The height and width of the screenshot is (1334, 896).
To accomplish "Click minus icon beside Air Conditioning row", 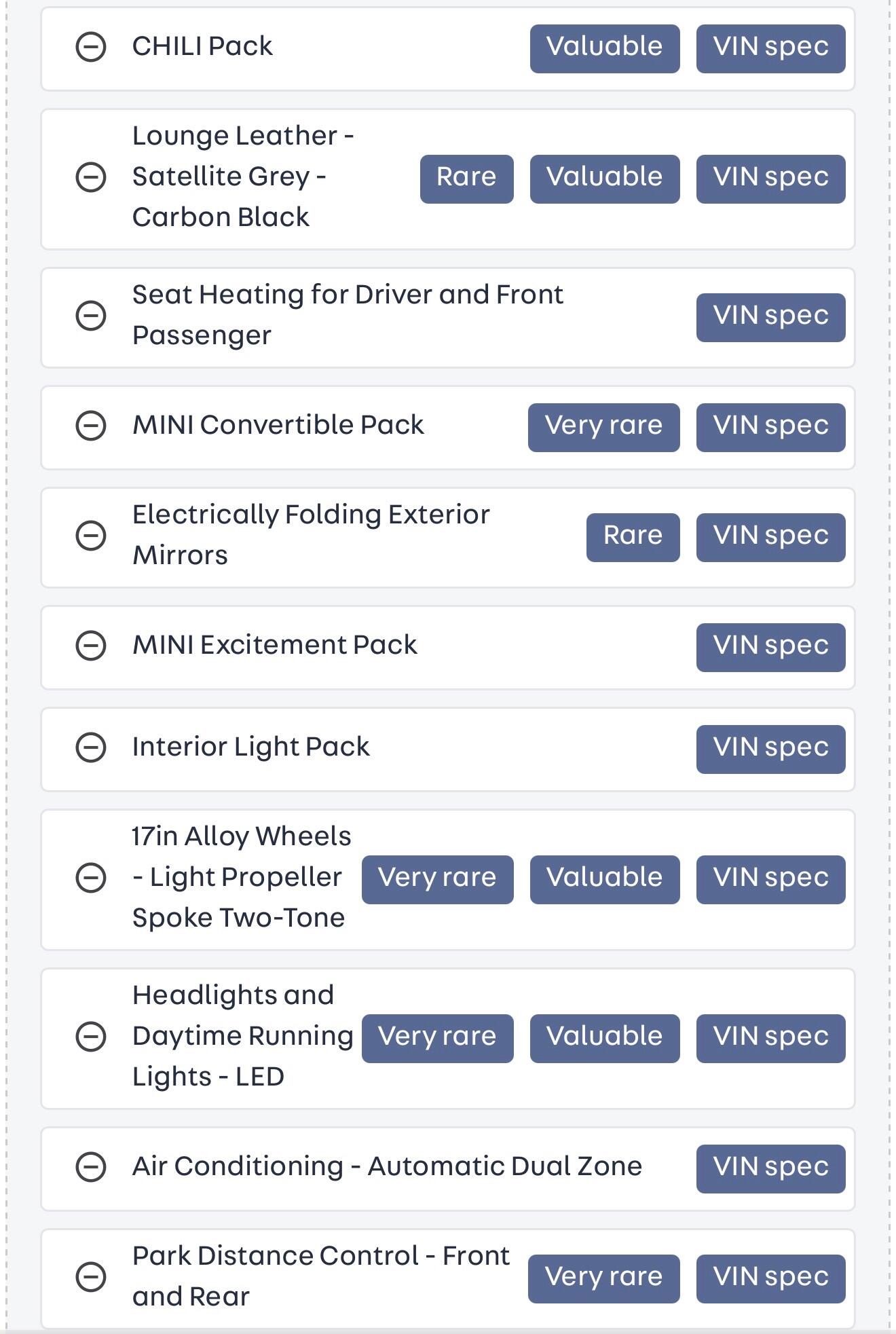I will pyautogui.click(x=90, y=1167).
